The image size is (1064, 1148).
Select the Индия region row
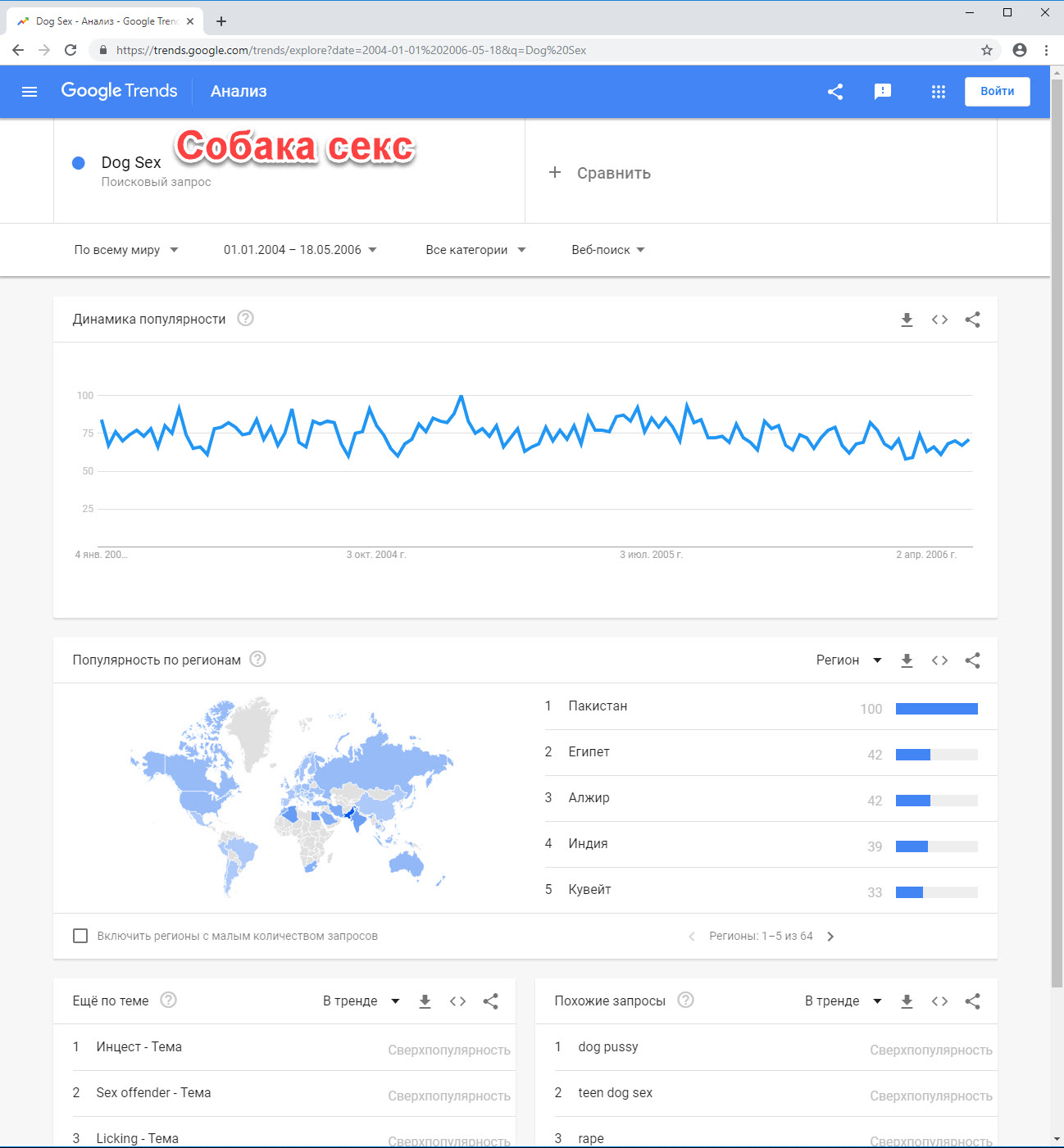(x=771, y=844)
